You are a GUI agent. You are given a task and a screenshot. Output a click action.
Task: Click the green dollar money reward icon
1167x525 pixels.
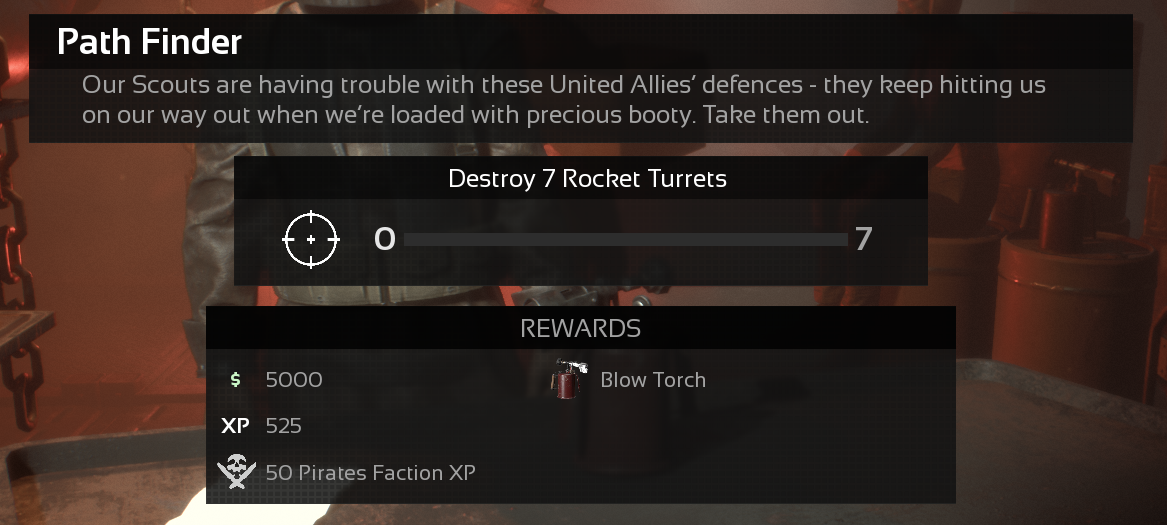(236, 380)
